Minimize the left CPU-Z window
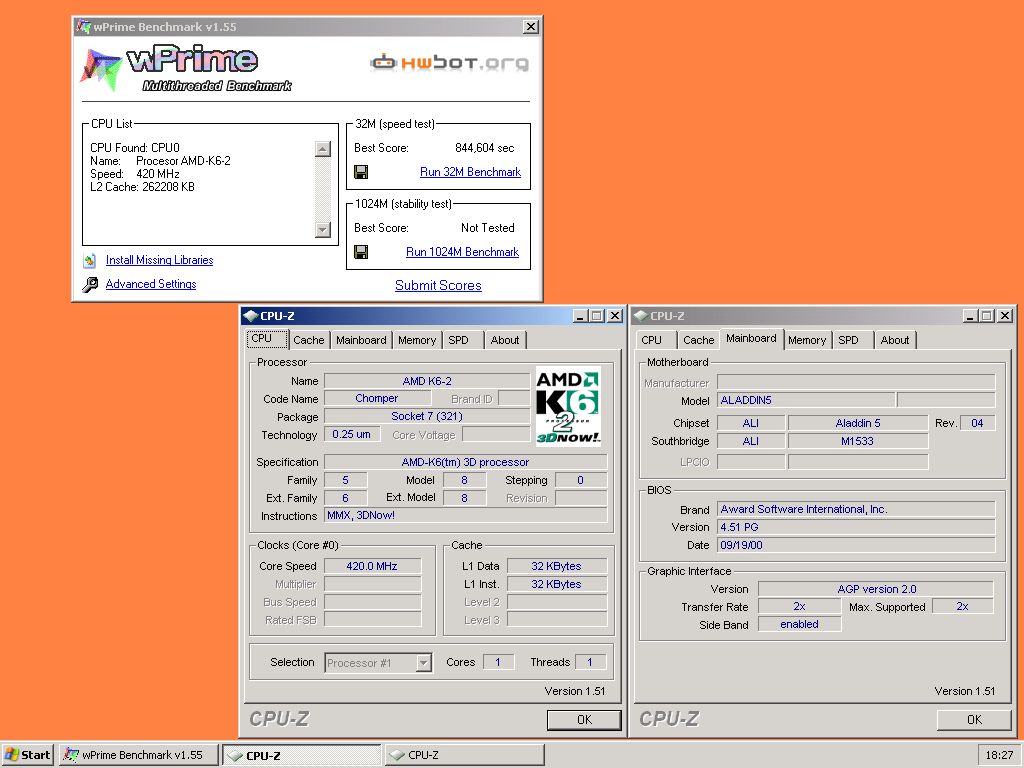Screen dimensions: 1024x768 580,316
